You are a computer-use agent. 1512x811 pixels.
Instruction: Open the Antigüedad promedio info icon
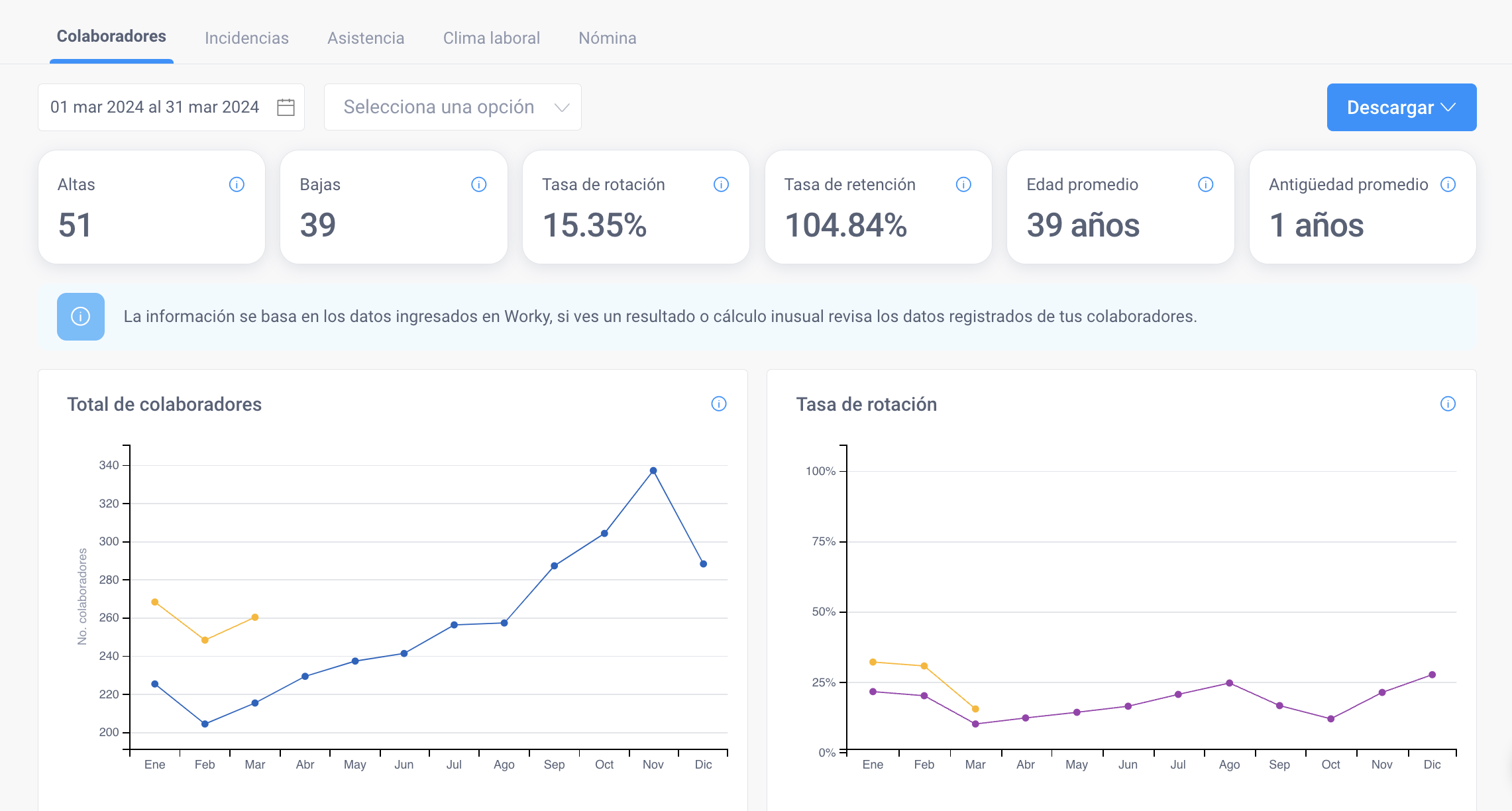(1448, 185)
